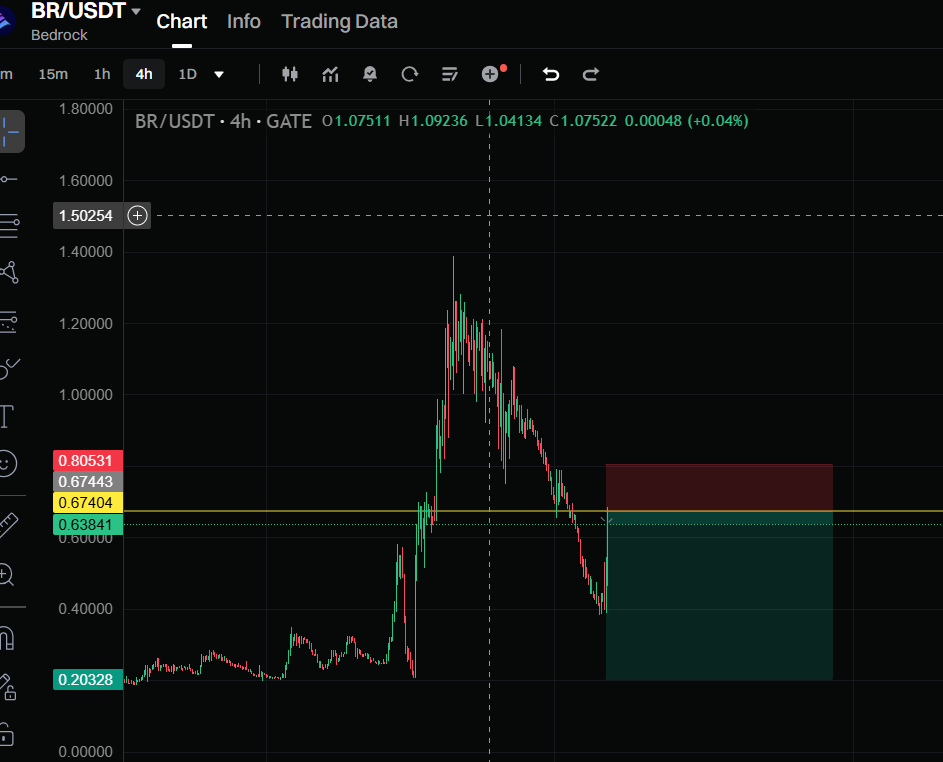
Task: Click the 1.50254 crosshair price label
Action: (x=88, y=215)
